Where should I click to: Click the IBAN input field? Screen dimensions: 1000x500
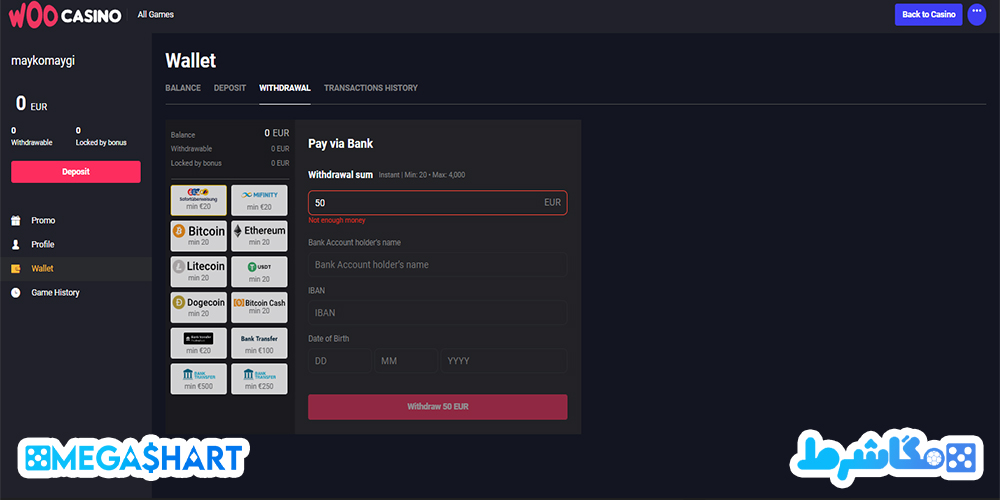438,313
